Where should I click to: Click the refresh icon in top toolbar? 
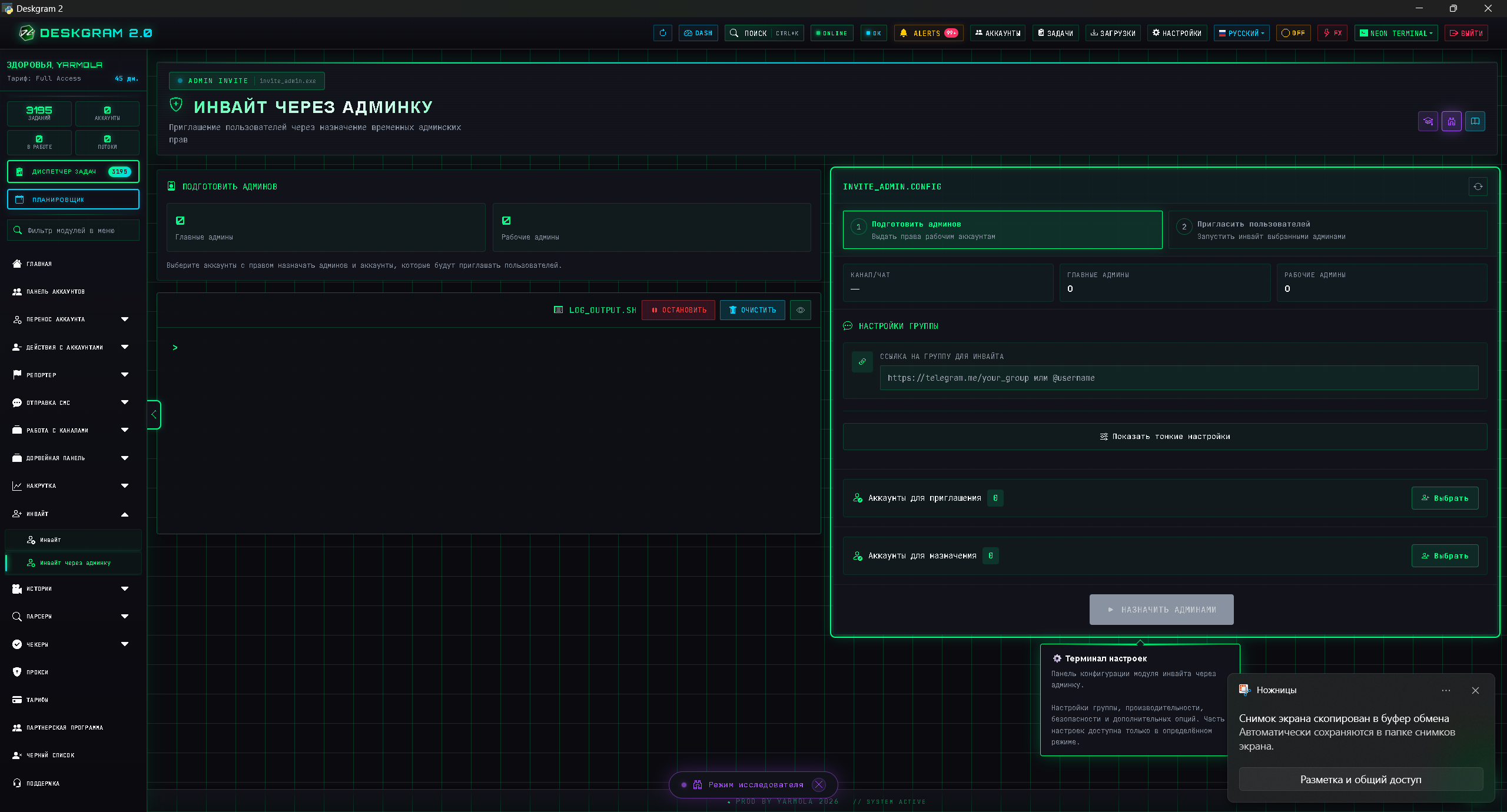click(662, 33)
